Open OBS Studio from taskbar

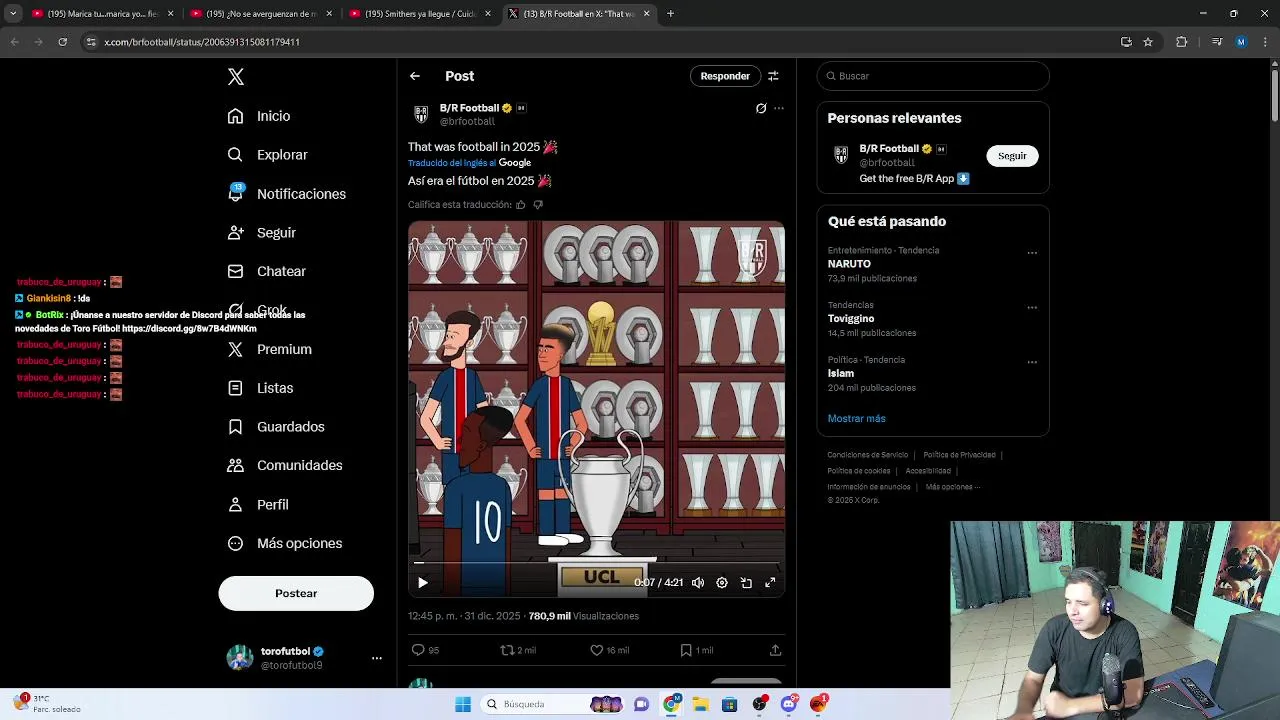tap(760, 704)
